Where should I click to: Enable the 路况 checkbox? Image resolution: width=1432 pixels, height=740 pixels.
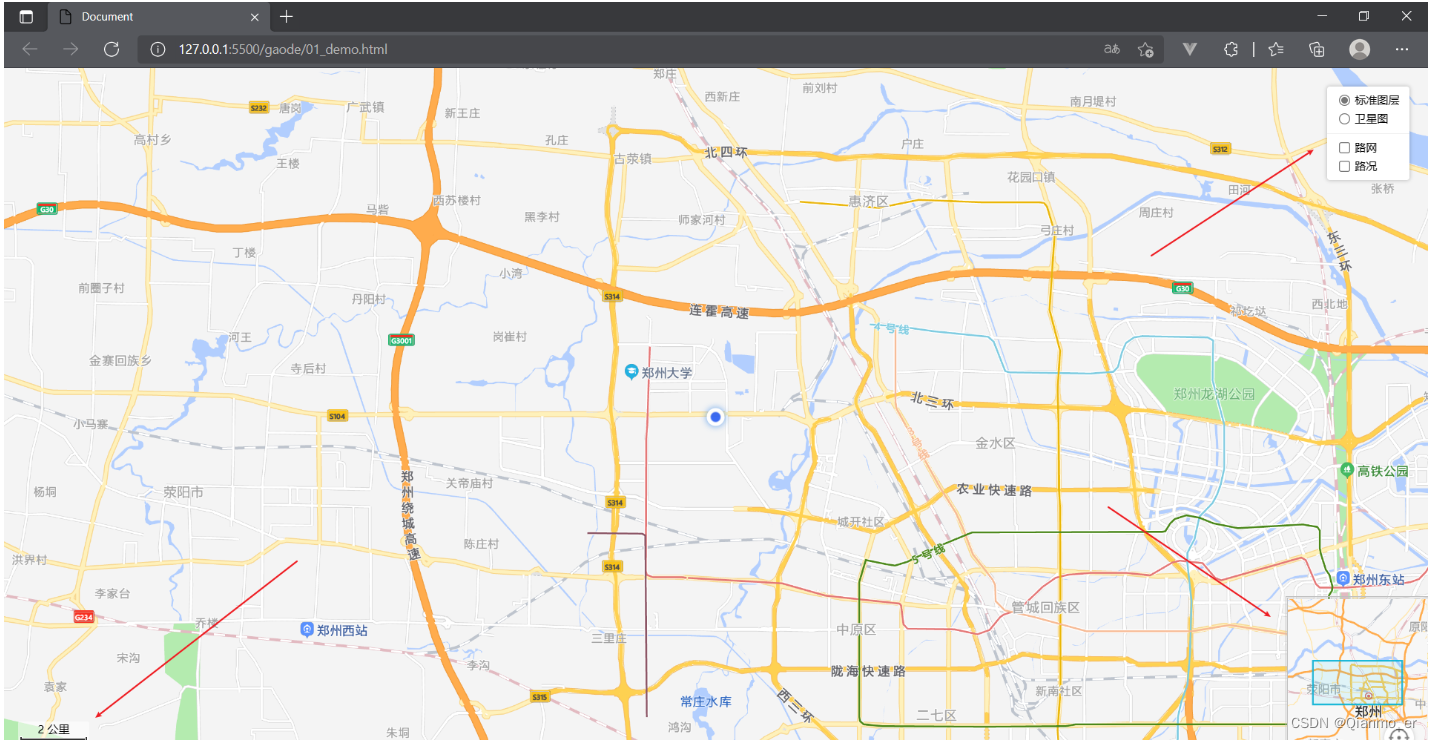[1344, 166]
